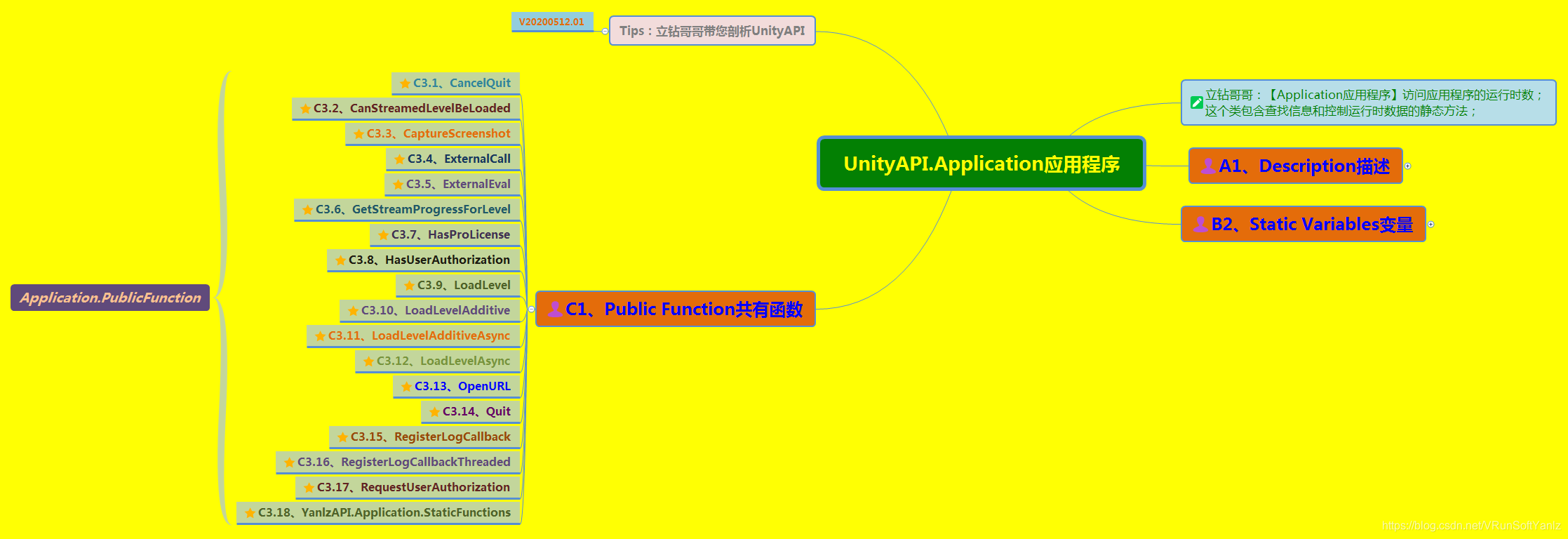Click the star icon beside C3.16 RegisterLogCallbackThreaded

coord(289,463)
